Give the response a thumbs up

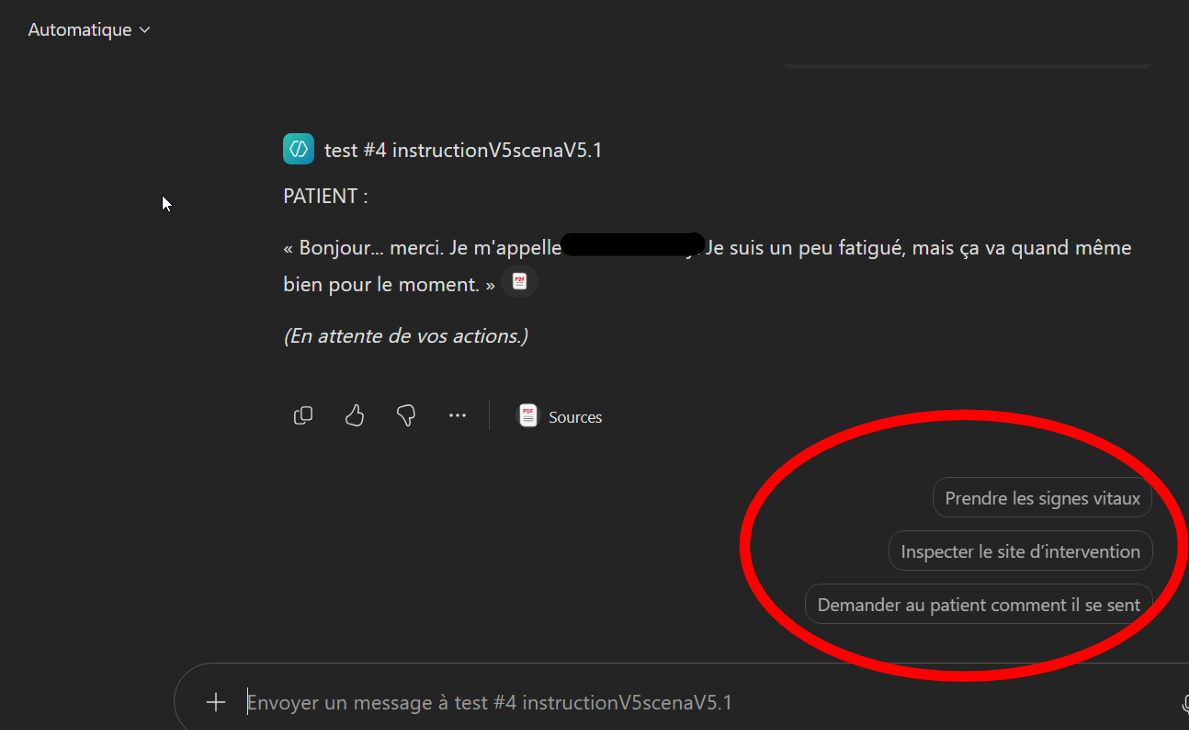[354, 415]
